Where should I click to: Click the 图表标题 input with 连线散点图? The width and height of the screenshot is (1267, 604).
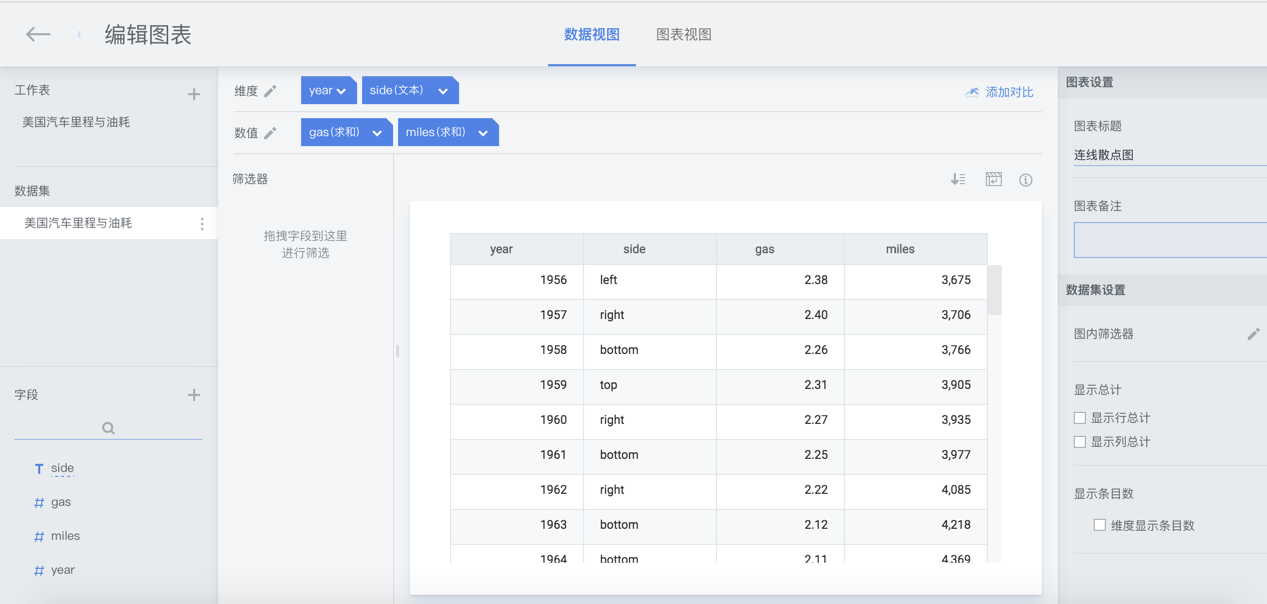pyautogui.click(x=1170, y=155)
